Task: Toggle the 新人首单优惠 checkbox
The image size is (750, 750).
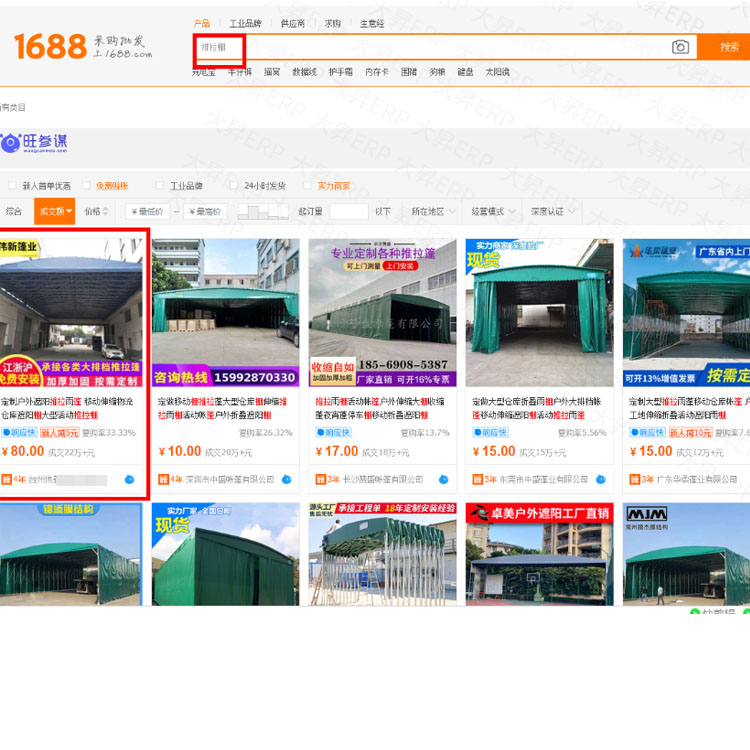Action: click(12, 186)
